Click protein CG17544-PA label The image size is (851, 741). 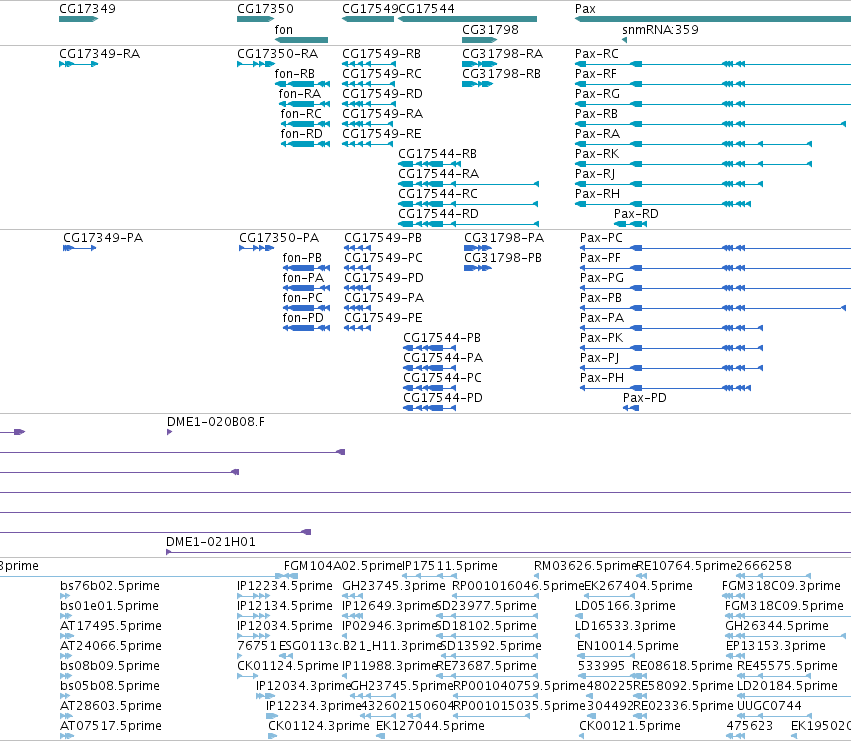[x=443, y=358]
